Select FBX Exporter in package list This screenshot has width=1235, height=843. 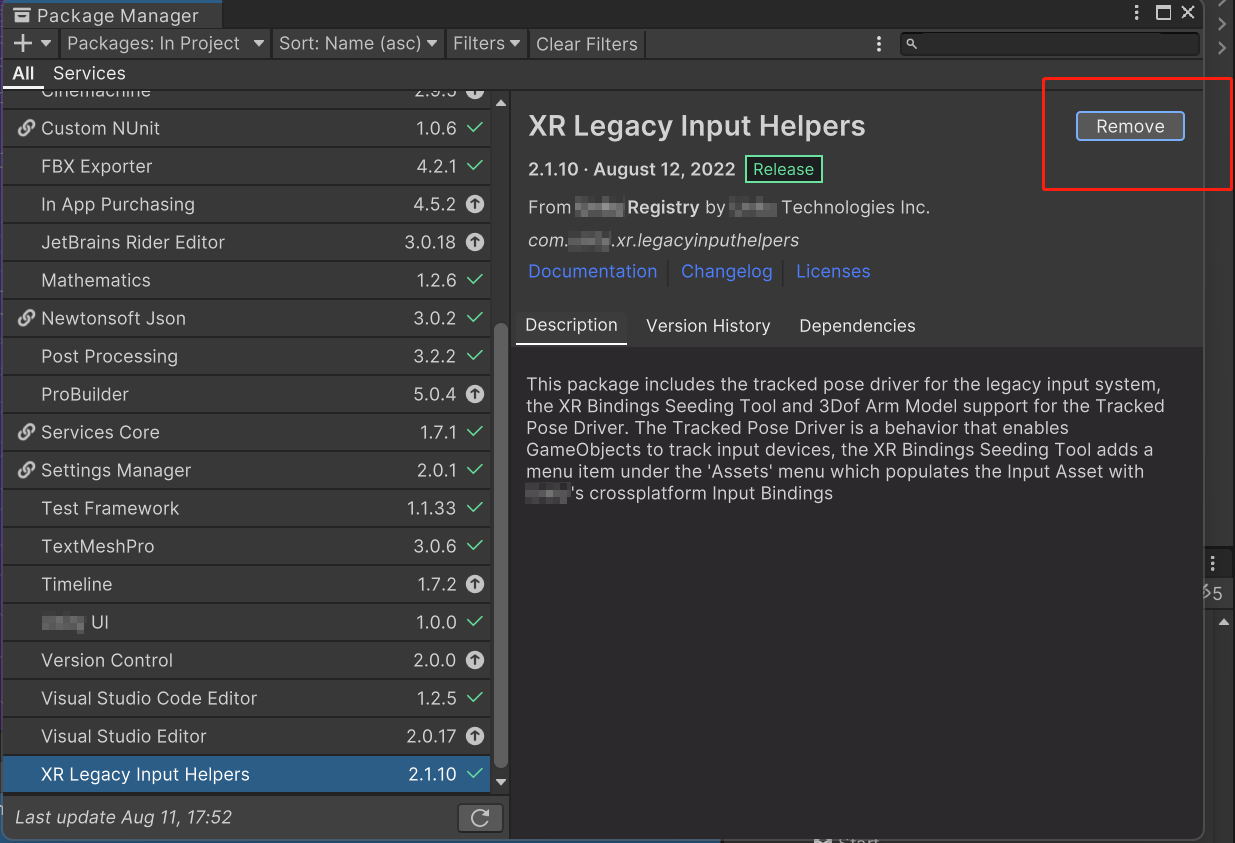tap(97, 166)
